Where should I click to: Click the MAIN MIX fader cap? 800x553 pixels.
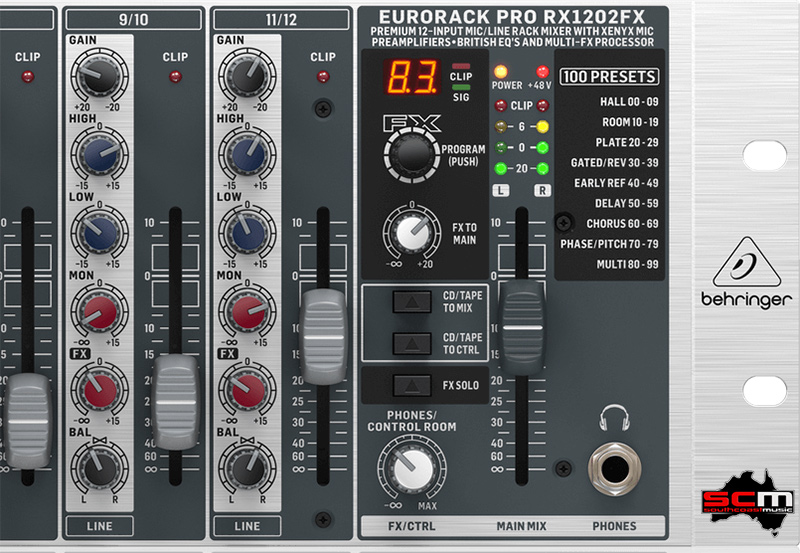[x=522, y=328]
